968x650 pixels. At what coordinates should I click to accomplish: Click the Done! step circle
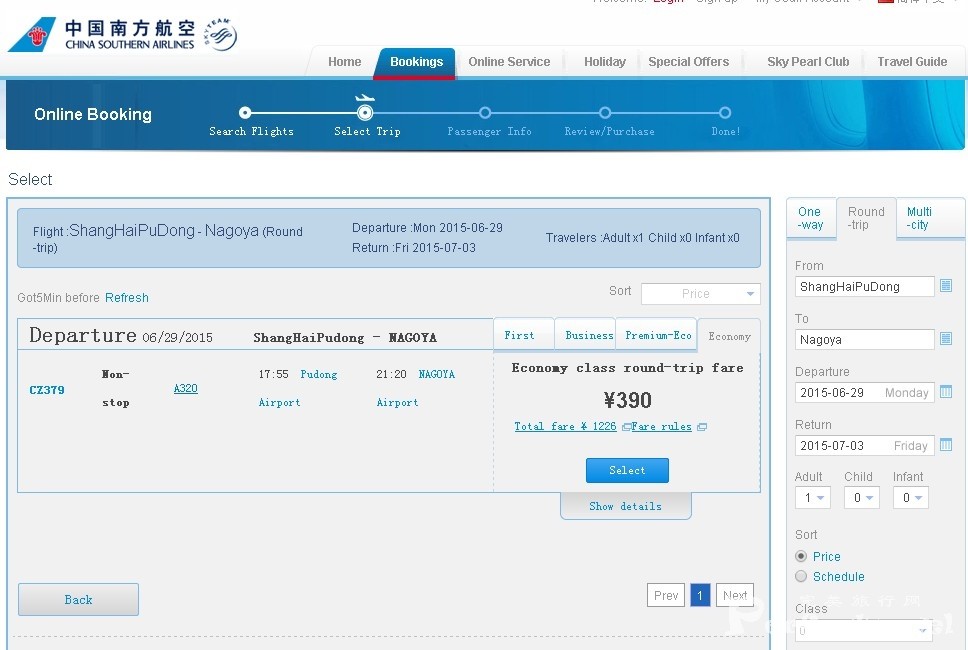pos(725,112)
